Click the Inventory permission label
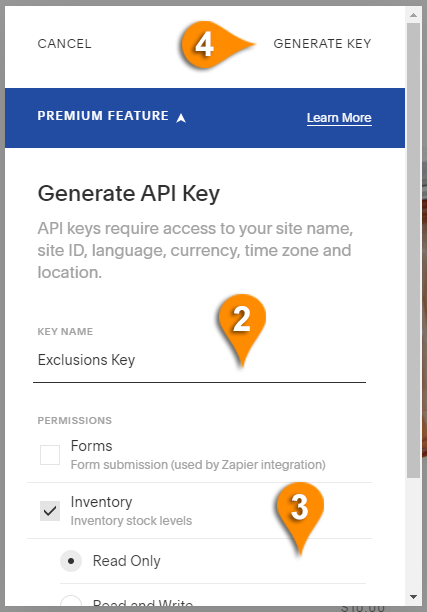Image resolution: width=427 pixels, height=612 pixels. point(101,502)
